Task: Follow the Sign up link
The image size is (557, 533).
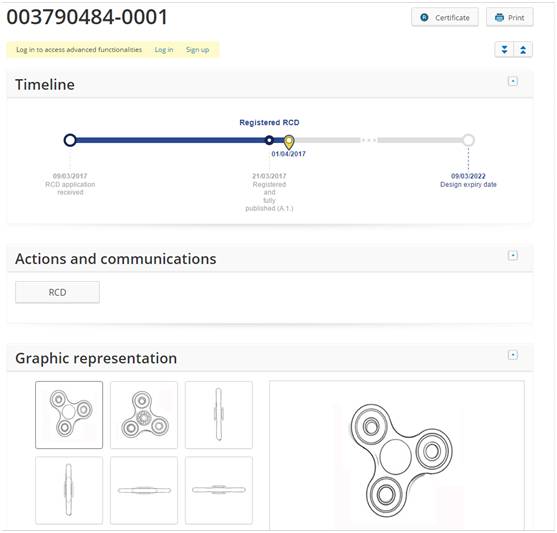Action: tap(198, 50)
